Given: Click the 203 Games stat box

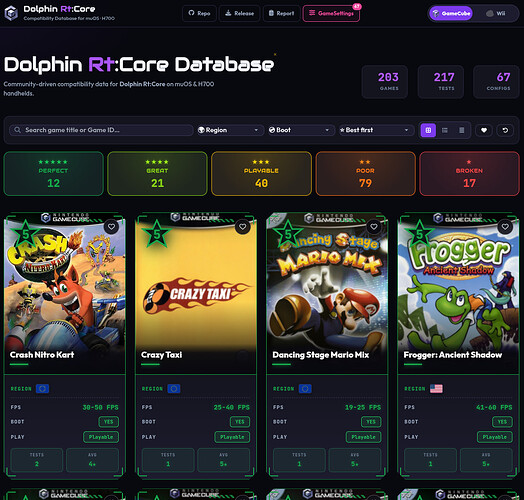Looking at the screenshot, I should (385, 82).
